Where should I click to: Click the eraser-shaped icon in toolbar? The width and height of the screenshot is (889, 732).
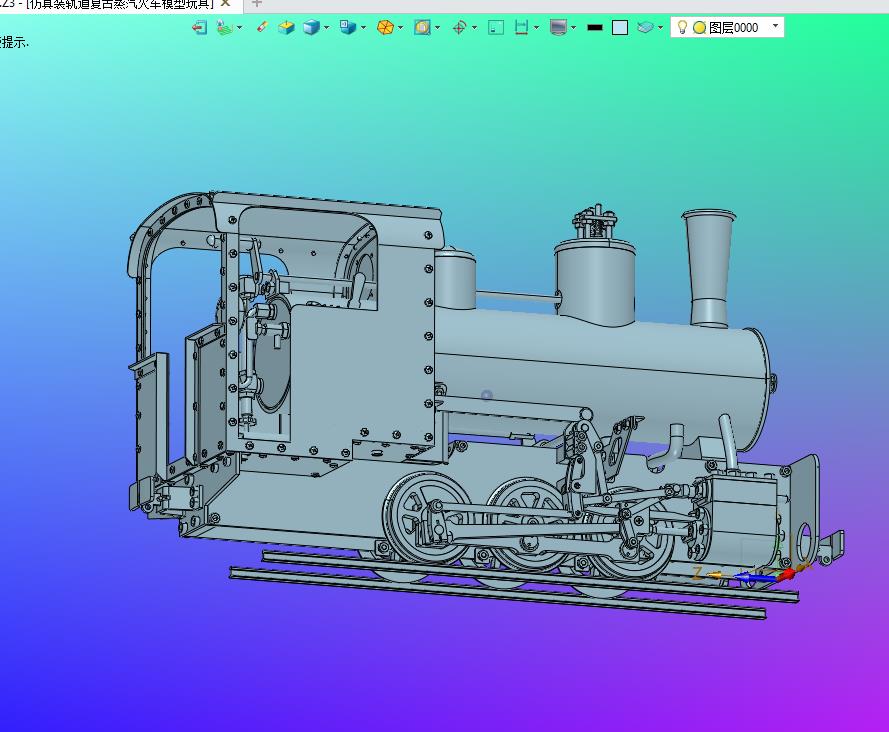coord(262,27)
